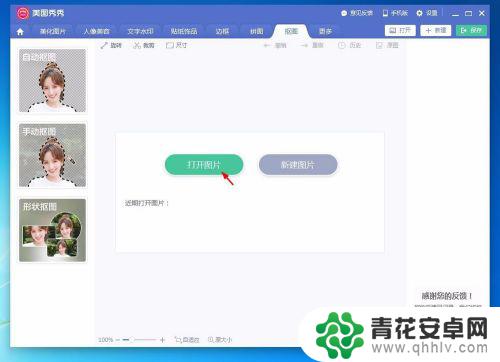
Task: Click the 新建图片 button
Action: (298, 164)
